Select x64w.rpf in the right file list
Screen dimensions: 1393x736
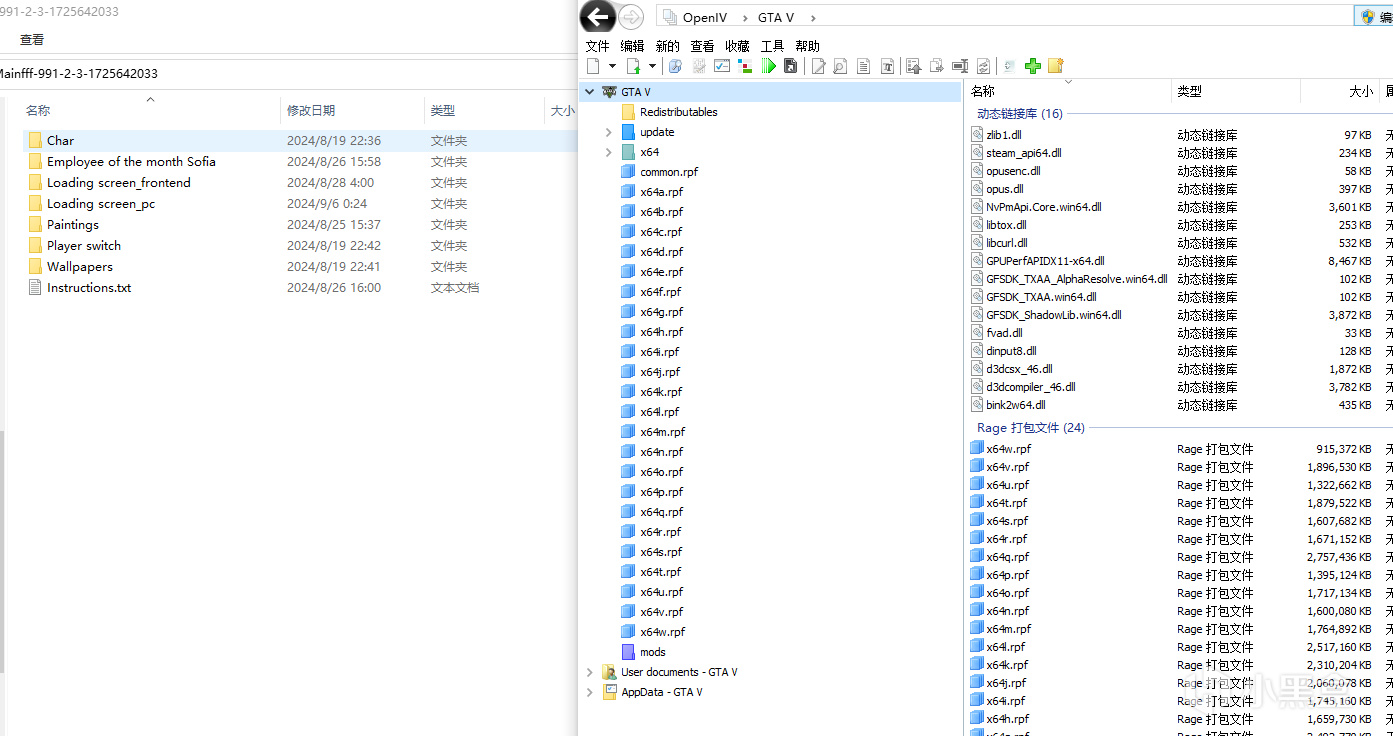pos(1008,449)
